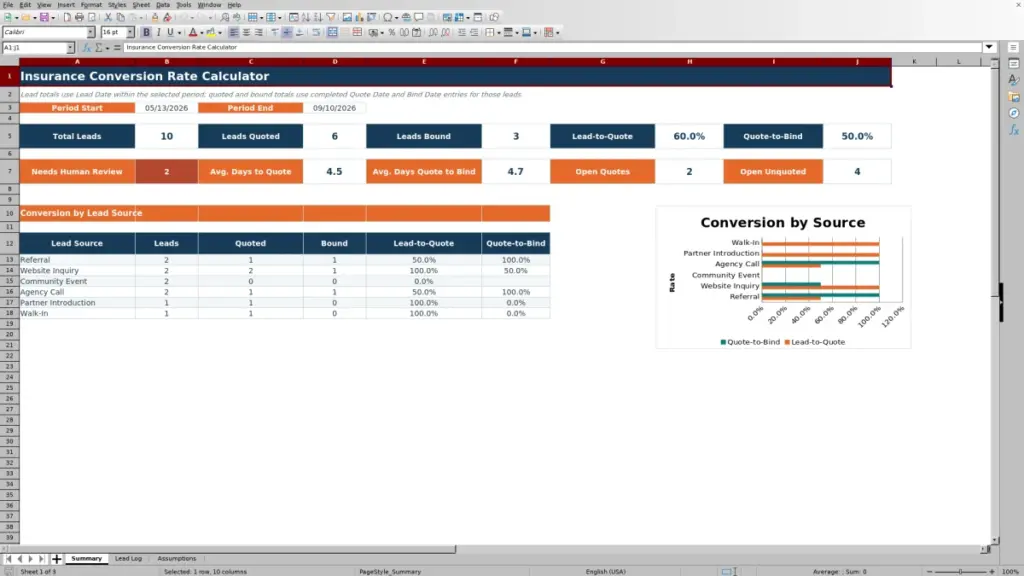Expand the formula bar with its arrow
Screen dimensions: 1024x576
click(989, 47)
